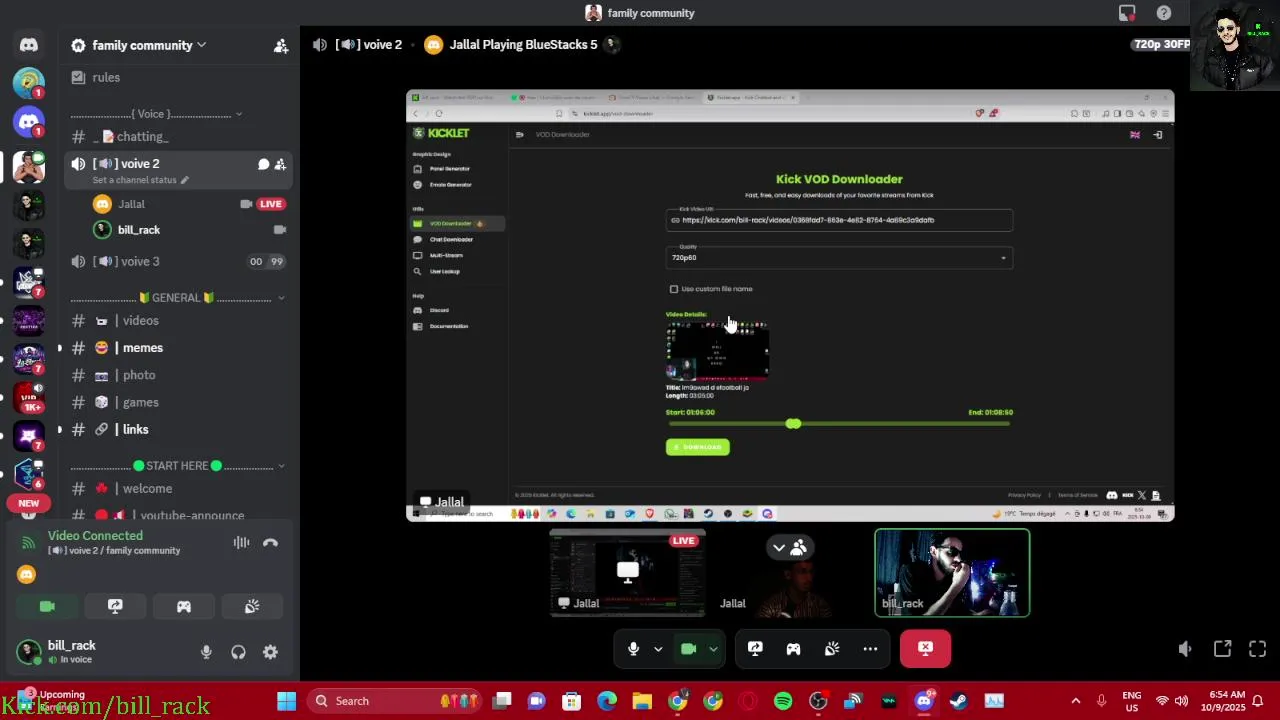Image resolution: width=1280 pixels, height=720 pixels.
Task: Launch activities from the call bar
Action: coord(793,649)
